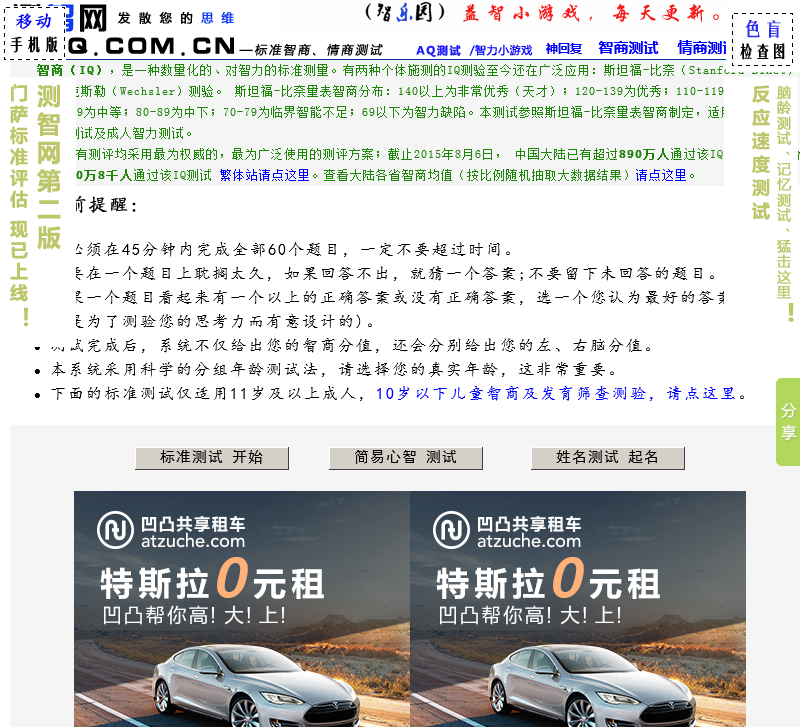The width and height of the screenshot is (800, 727).
Task: Click the 简易心智 测试 button
Action: tap(406, 458)
